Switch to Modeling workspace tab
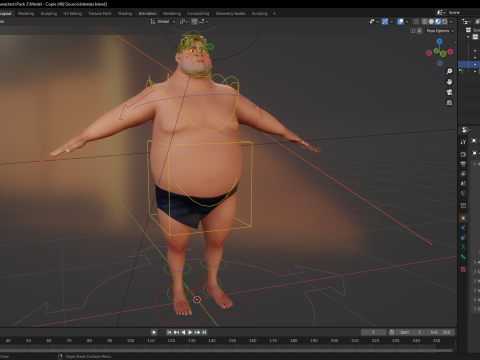The height and width of the screenshot is (360, 480). coord(26,13)
